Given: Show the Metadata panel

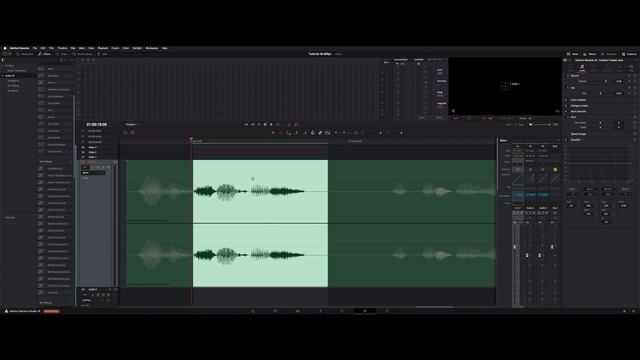Looking at the screenshot, I should (609, 54).
